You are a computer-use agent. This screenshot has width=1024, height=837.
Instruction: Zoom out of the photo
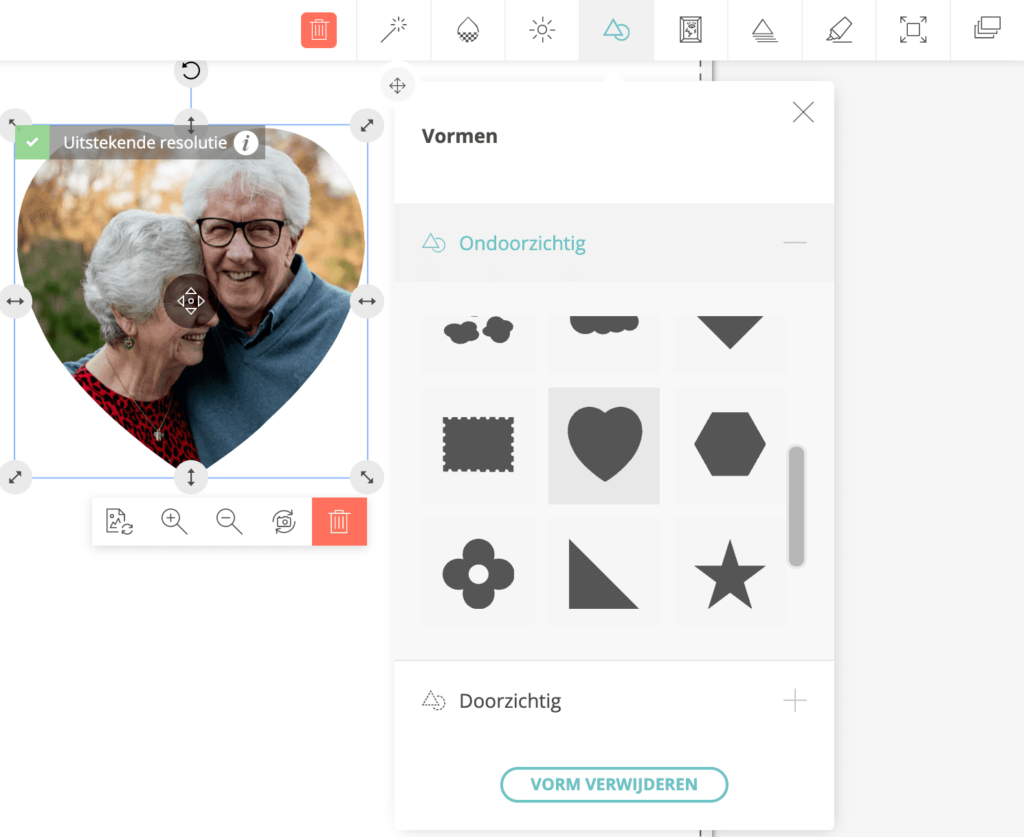click(x=229, y=521)
